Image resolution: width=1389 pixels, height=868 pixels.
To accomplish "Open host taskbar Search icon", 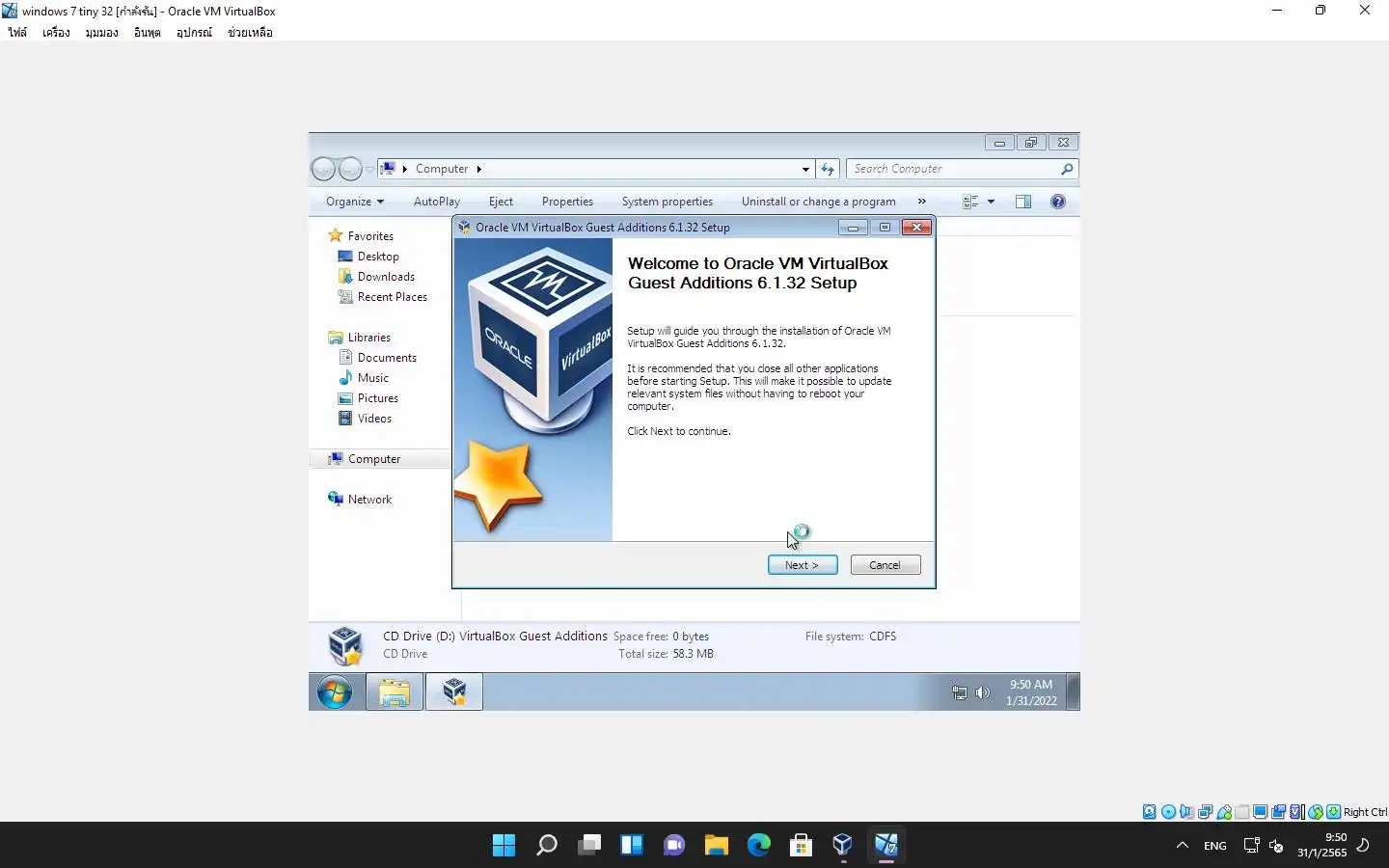I will pos(547,846).
